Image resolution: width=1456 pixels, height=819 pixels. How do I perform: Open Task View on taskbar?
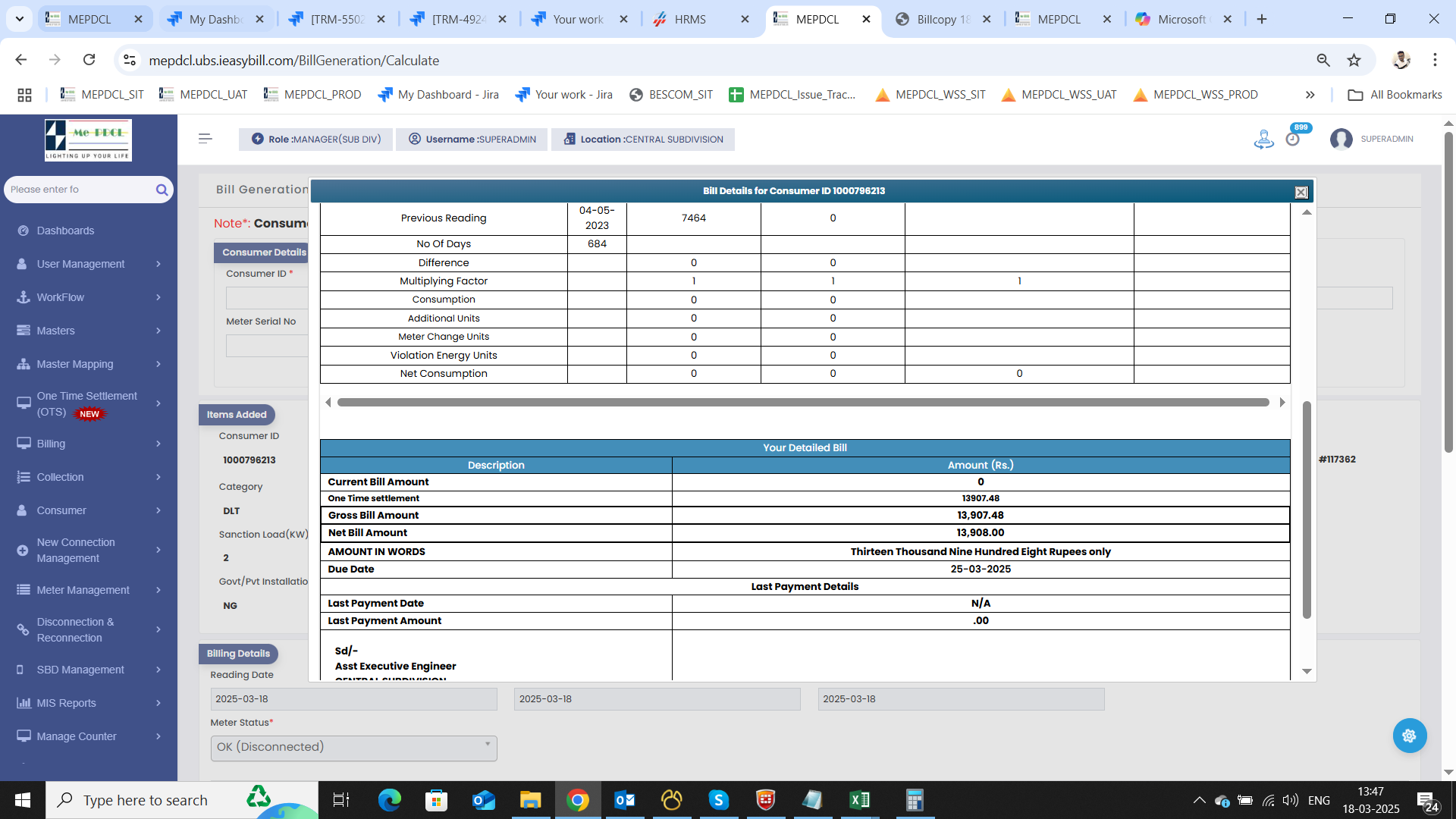point(341,800)
